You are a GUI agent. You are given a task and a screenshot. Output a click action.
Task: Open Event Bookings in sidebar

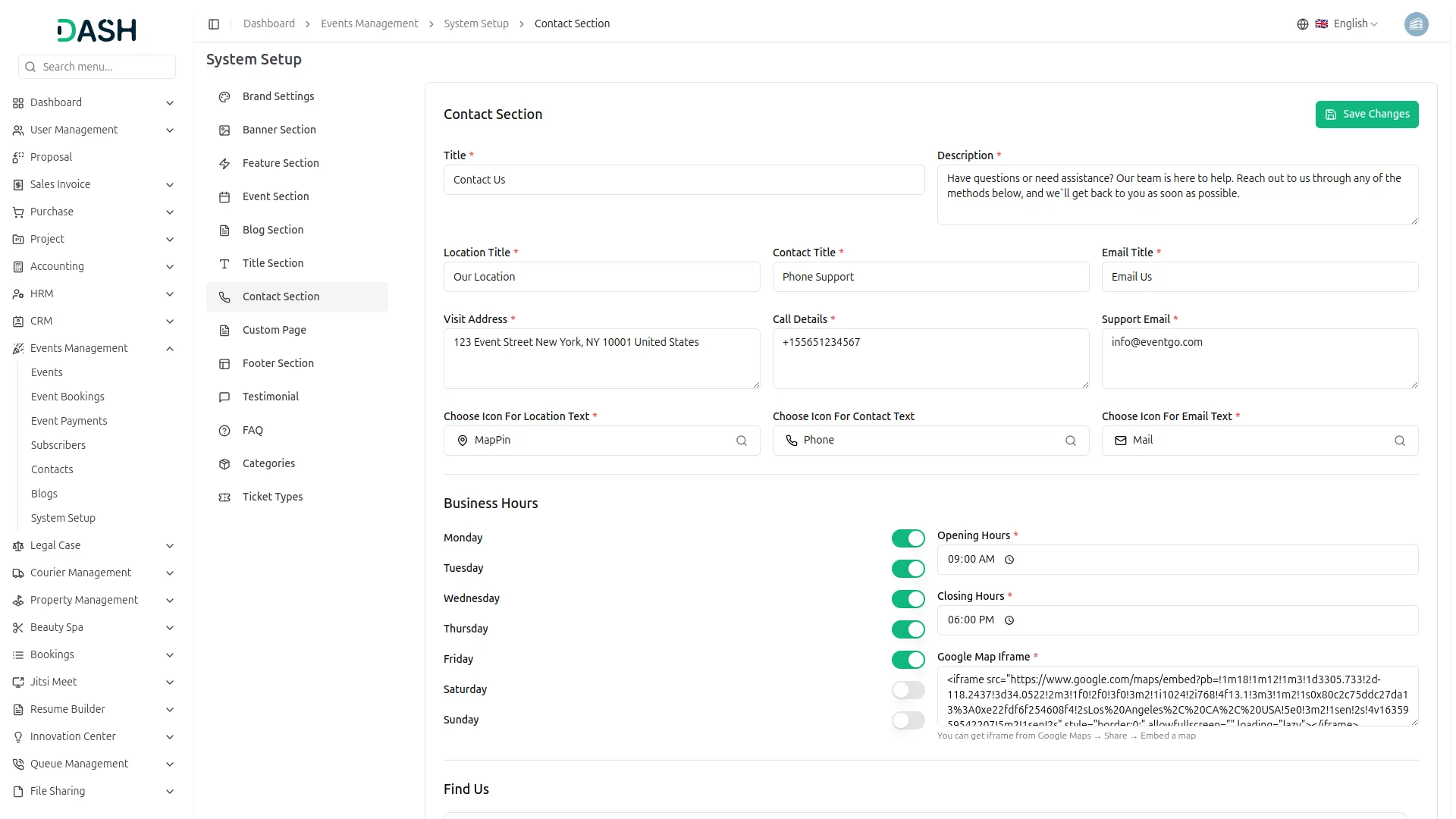point(67,397)
